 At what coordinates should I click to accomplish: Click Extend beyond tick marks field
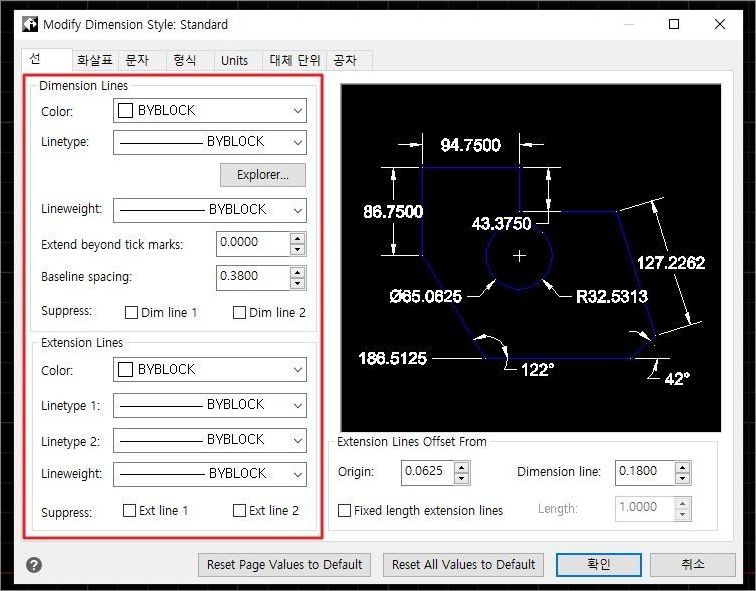tap(253, 243)
